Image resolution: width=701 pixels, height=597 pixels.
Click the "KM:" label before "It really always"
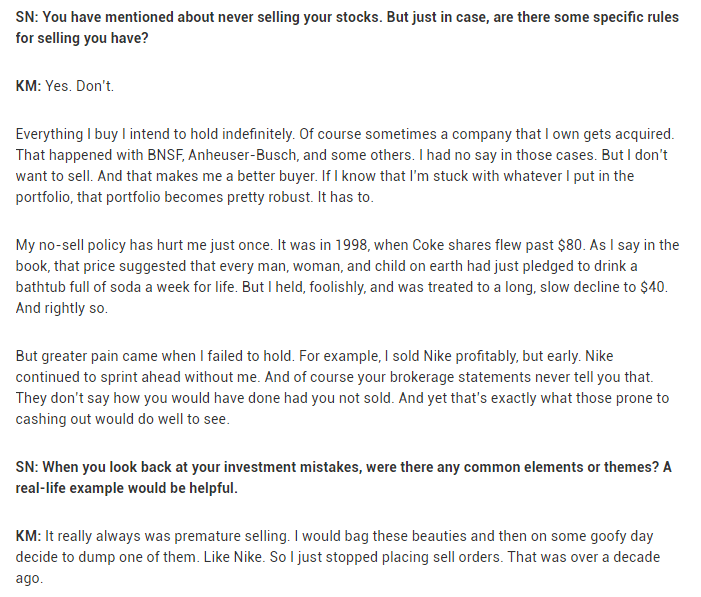[28, 535]
